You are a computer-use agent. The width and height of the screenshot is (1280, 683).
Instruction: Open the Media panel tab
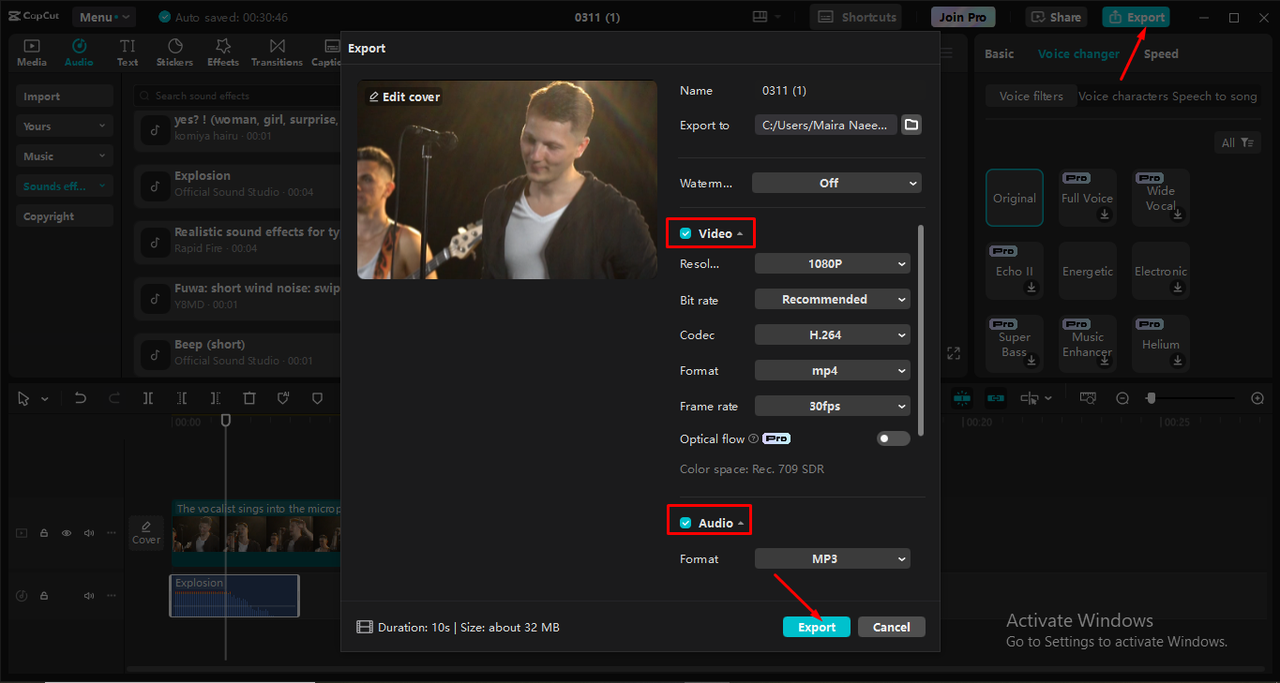(x=31, y=53)
